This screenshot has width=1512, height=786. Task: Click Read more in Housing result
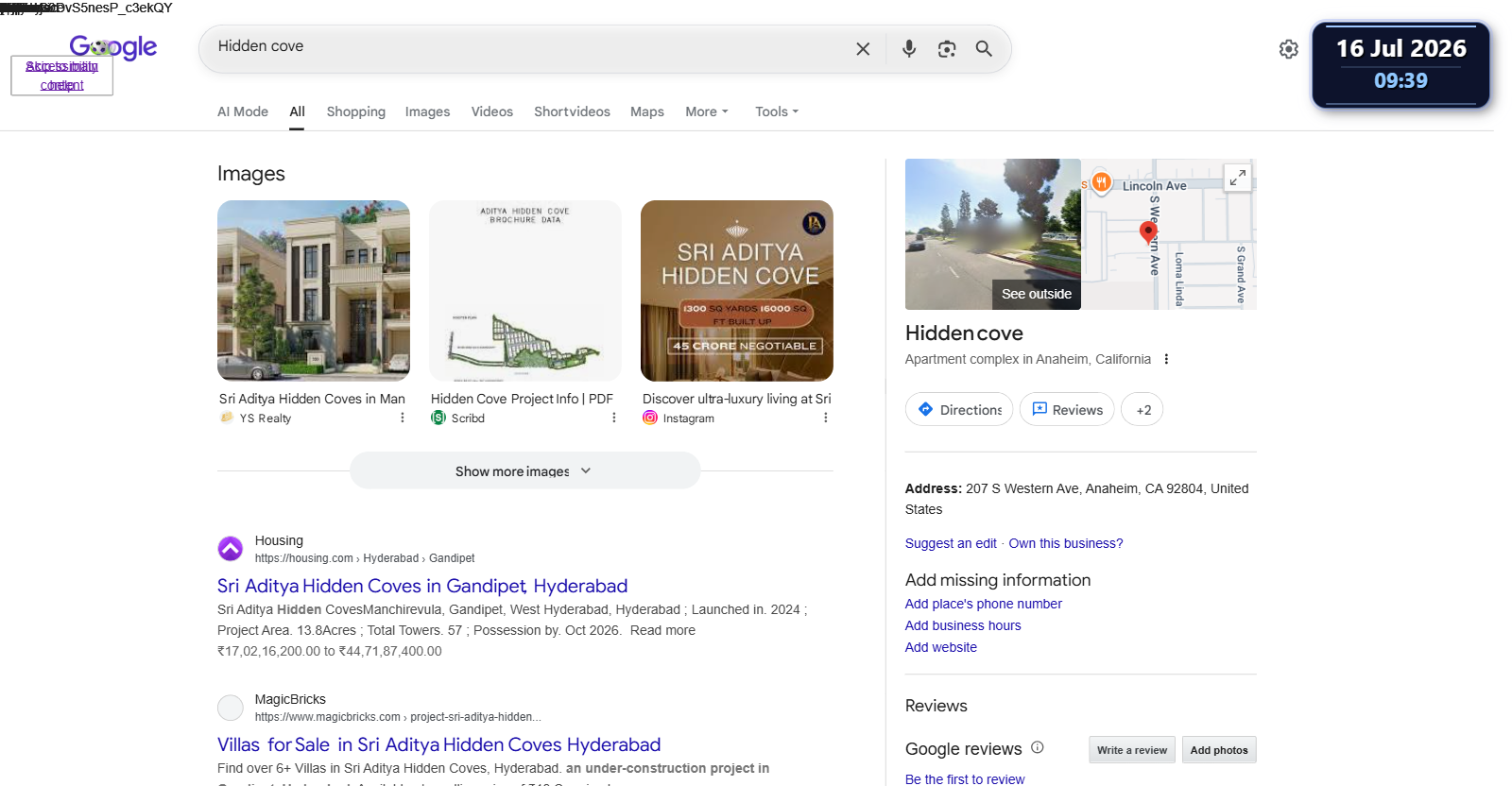click(x=662, y=630)
